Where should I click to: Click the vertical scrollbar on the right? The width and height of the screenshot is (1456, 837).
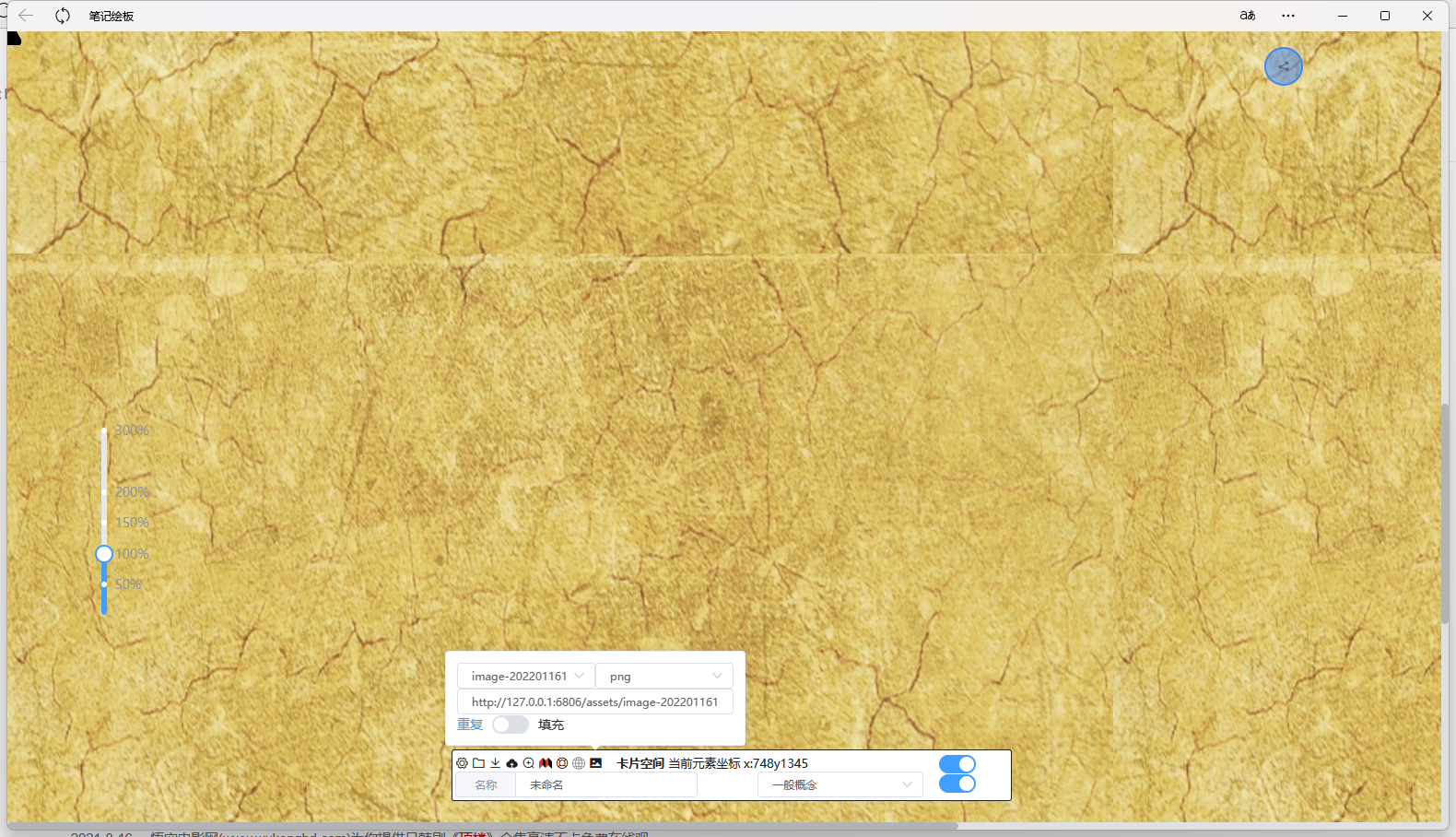pyautogui.click(x=1446, y=513)
